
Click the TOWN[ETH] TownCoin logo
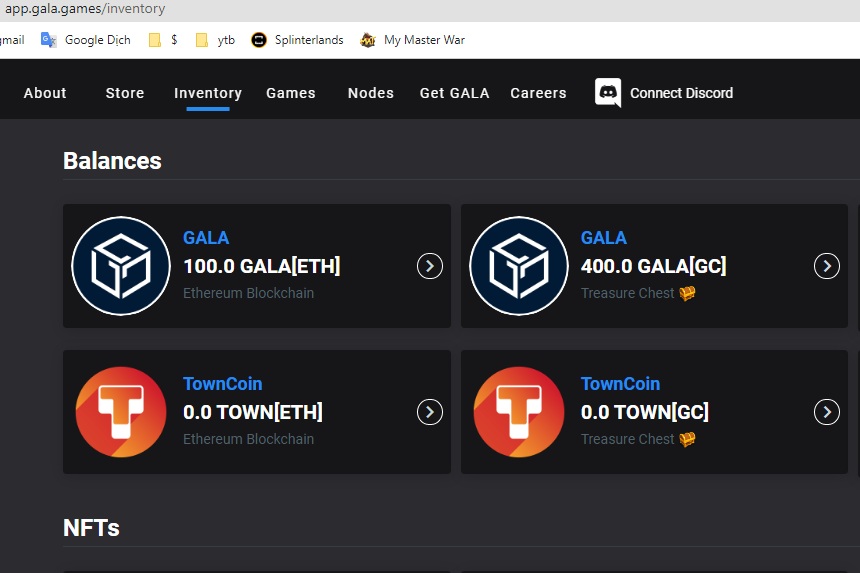point(121,412)
